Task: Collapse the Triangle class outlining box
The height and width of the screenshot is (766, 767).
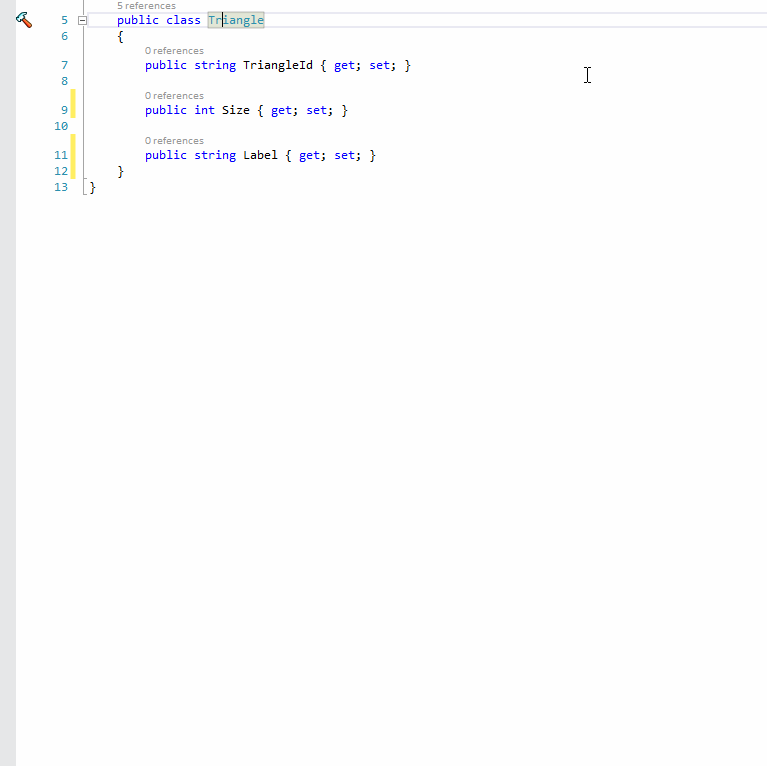Action: pos(83,21)
